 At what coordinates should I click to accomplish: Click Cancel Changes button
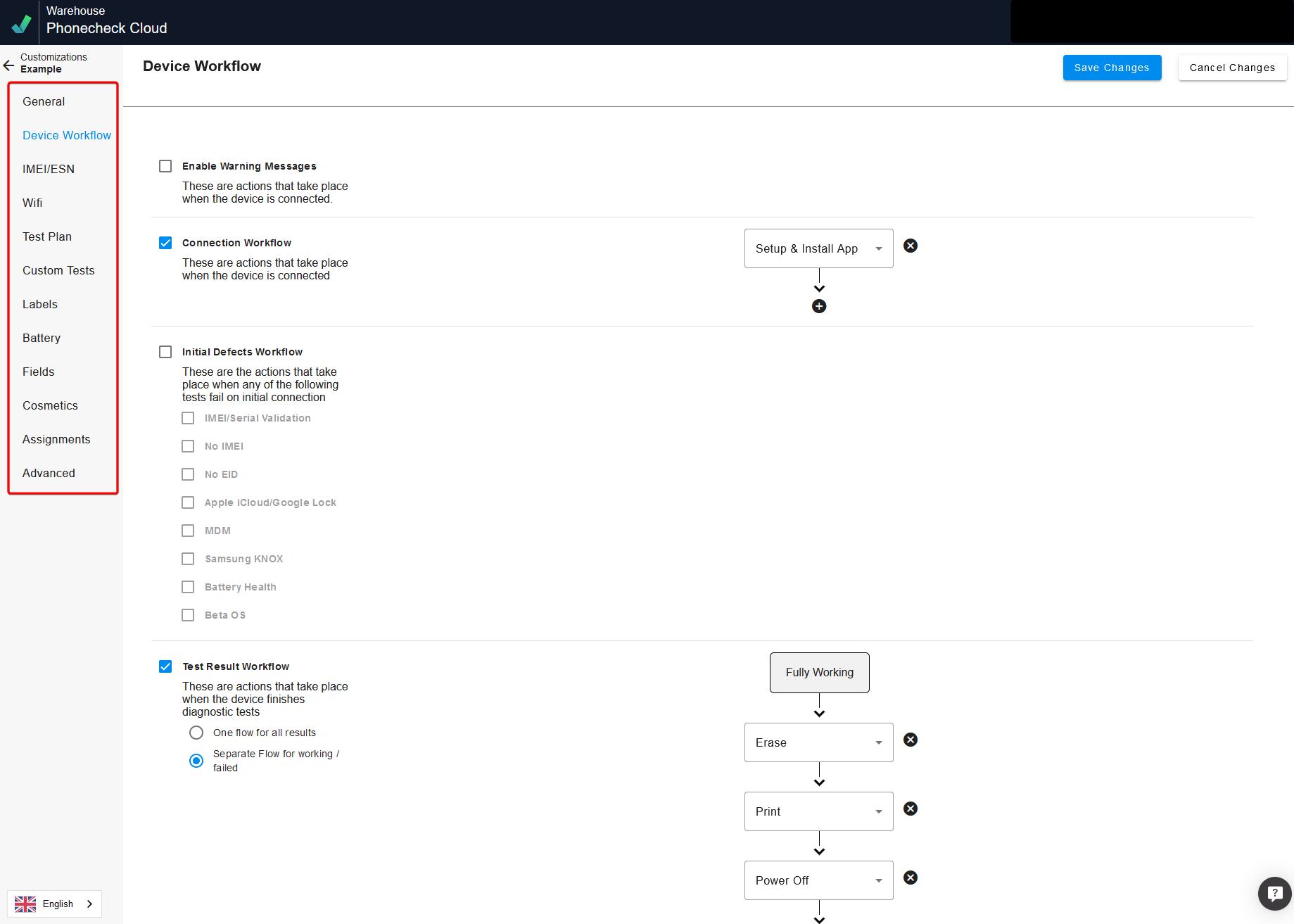[x=1231, y=68]
